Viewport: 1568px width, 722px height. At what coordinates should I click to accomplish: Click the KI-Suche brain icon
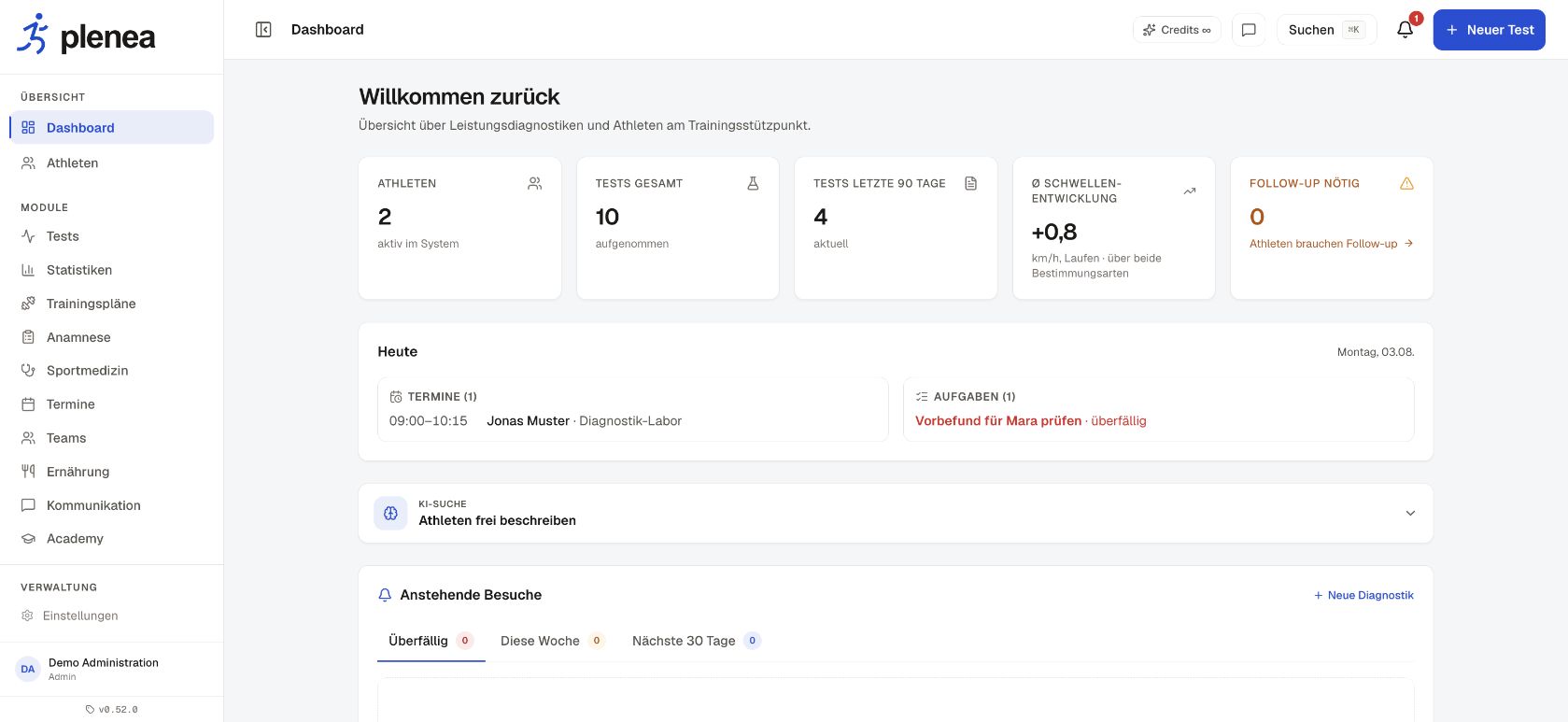click(390, 513)
